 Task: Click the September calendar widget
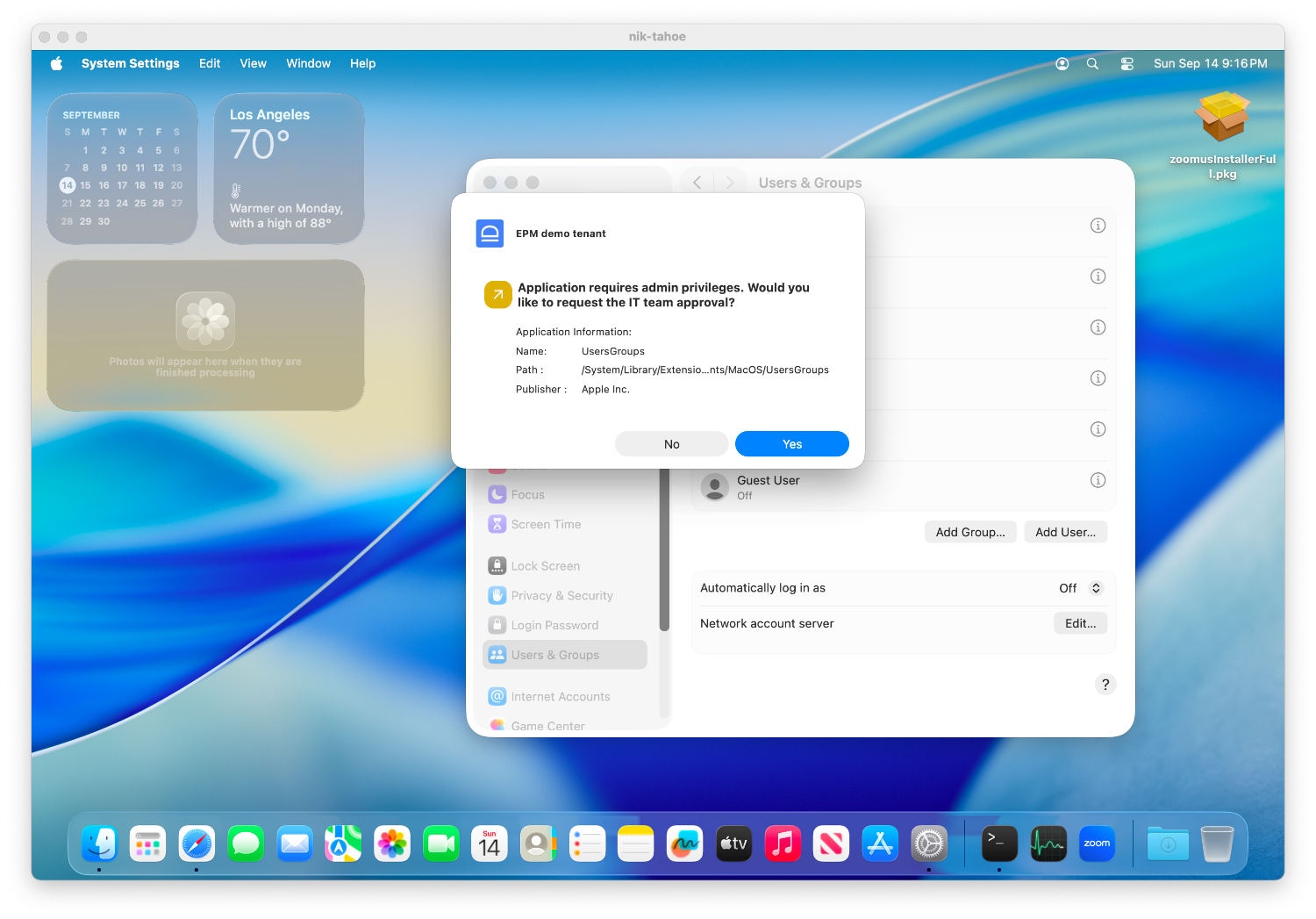coord(122,169)
